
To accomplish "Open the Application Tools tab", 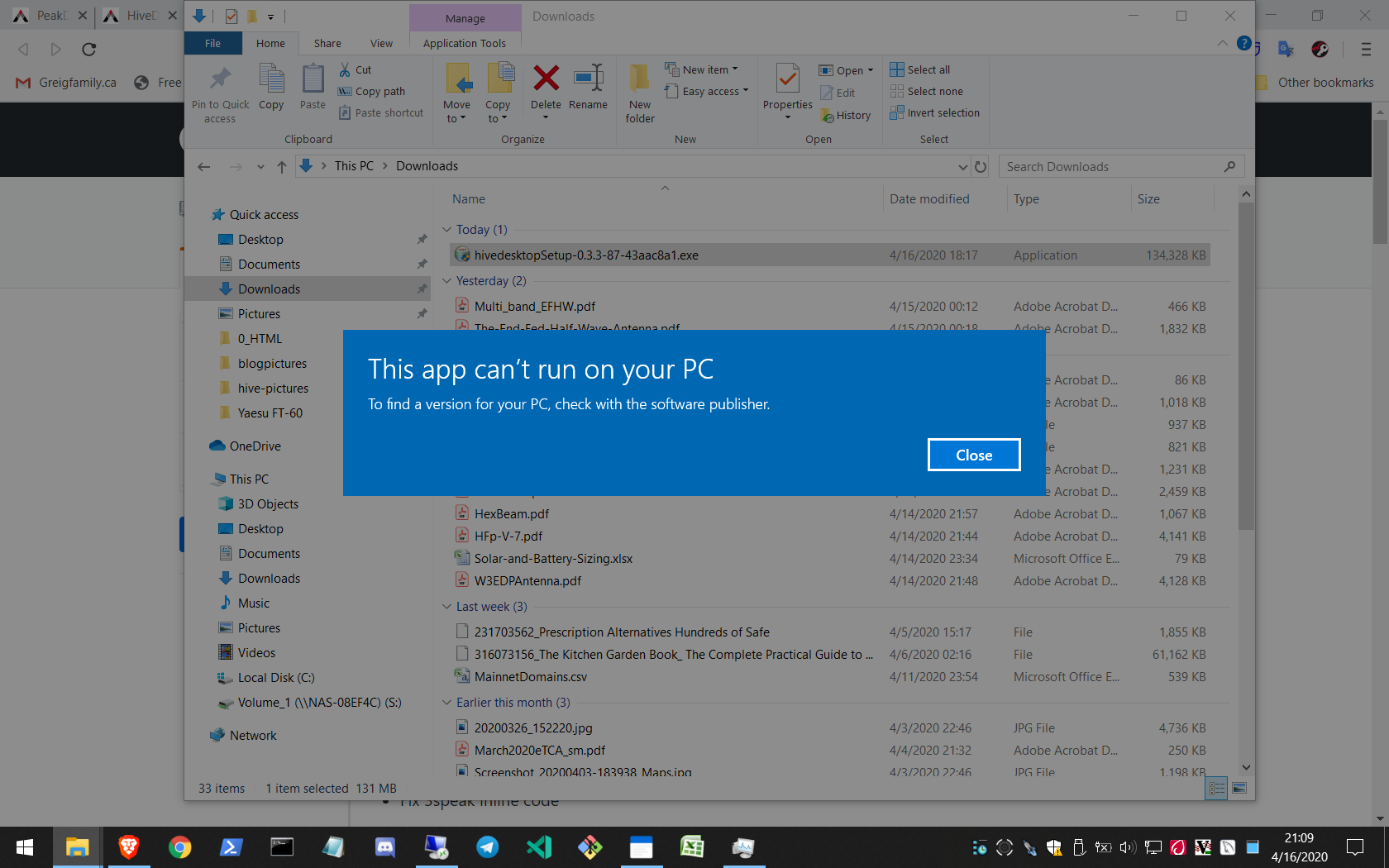I will (465, 43).
